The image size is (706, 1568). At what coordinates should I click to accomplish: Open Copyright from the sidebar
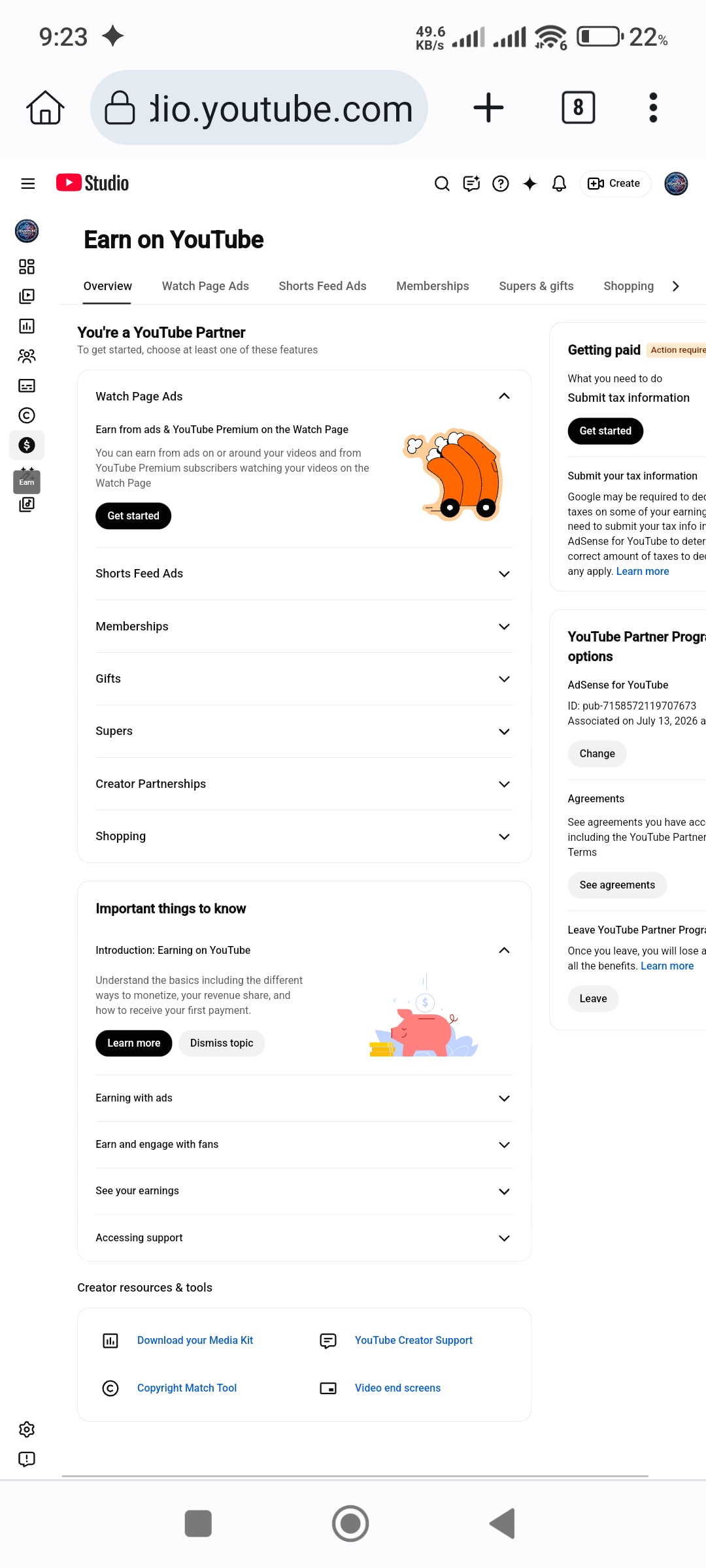(x=27, y=416)
